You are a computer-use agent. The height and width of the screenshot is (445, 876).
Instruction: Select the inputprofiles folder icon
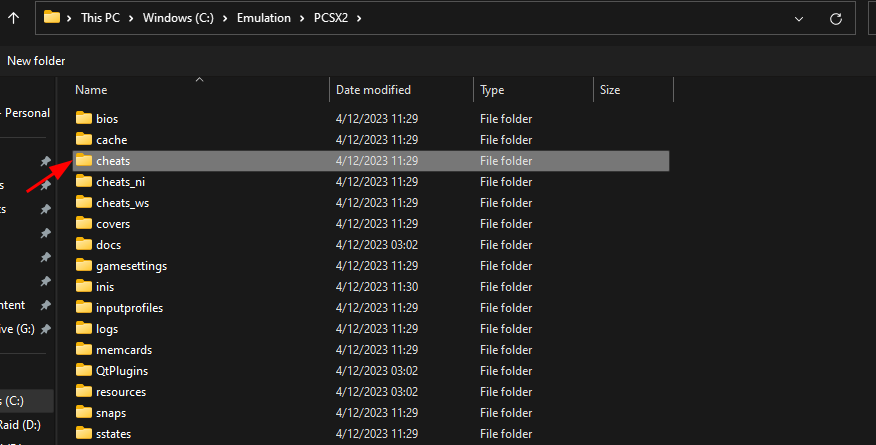pos(84,307)
